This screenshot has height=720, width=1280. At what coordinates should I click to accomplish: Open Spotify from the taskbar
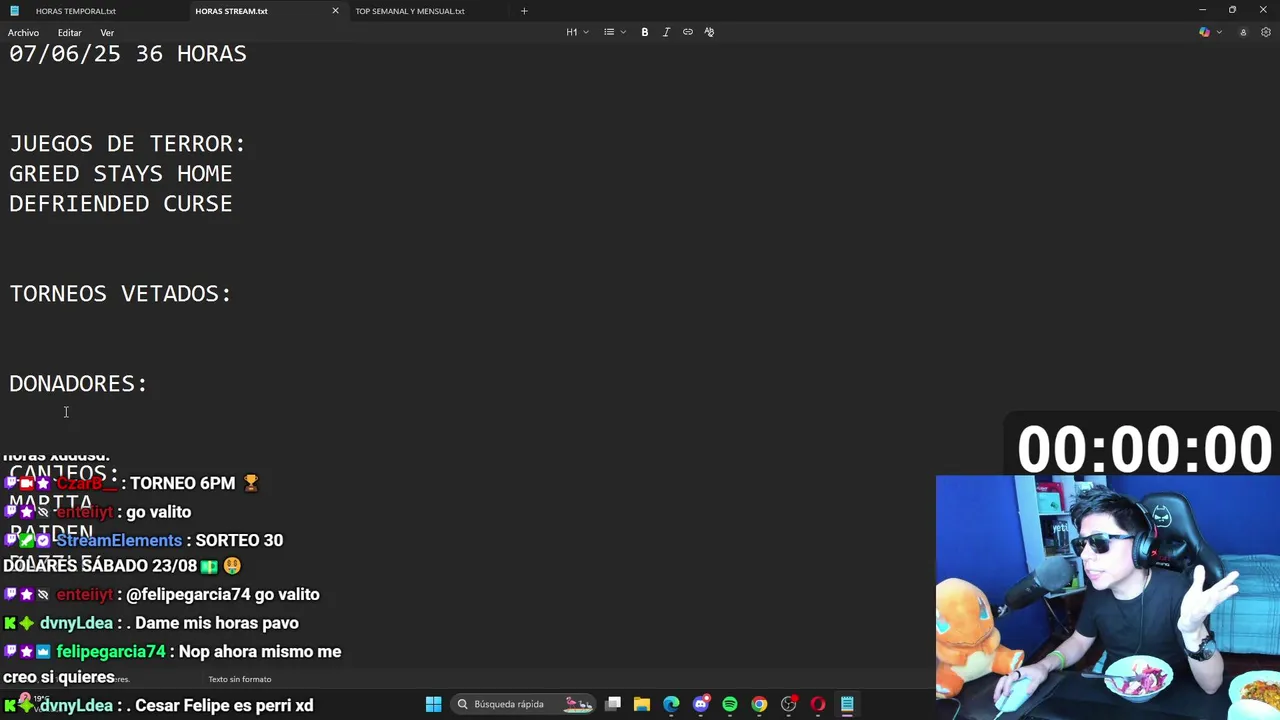730,704
